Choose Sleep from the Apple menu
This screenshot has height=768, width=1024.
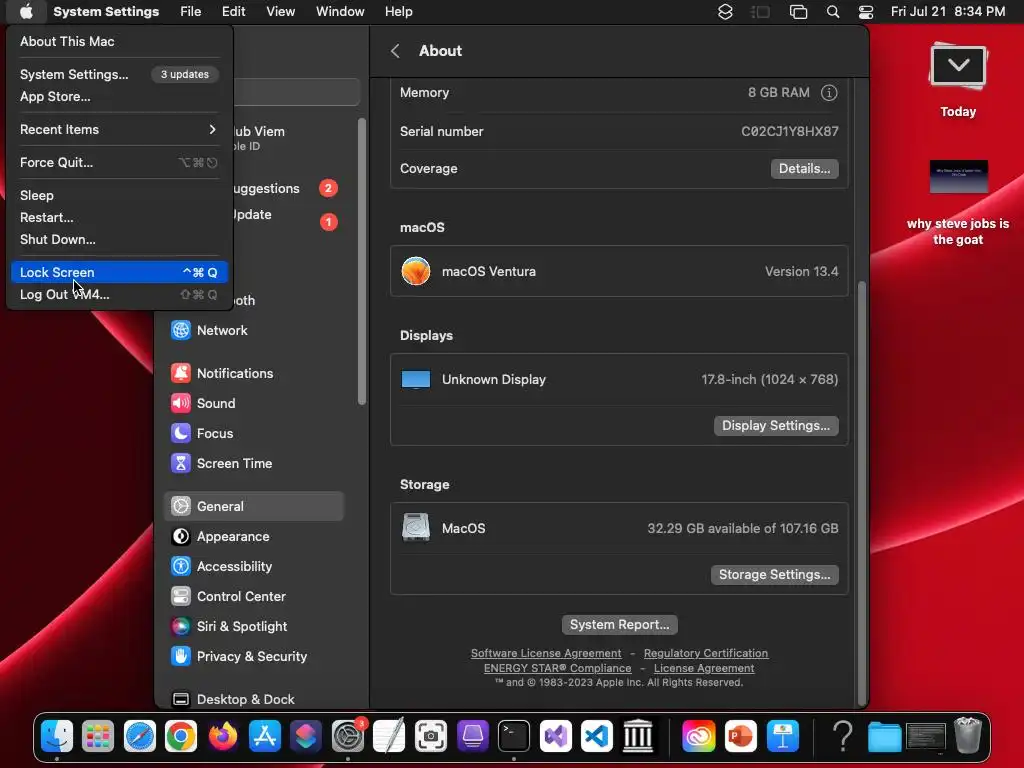point(119,195)
